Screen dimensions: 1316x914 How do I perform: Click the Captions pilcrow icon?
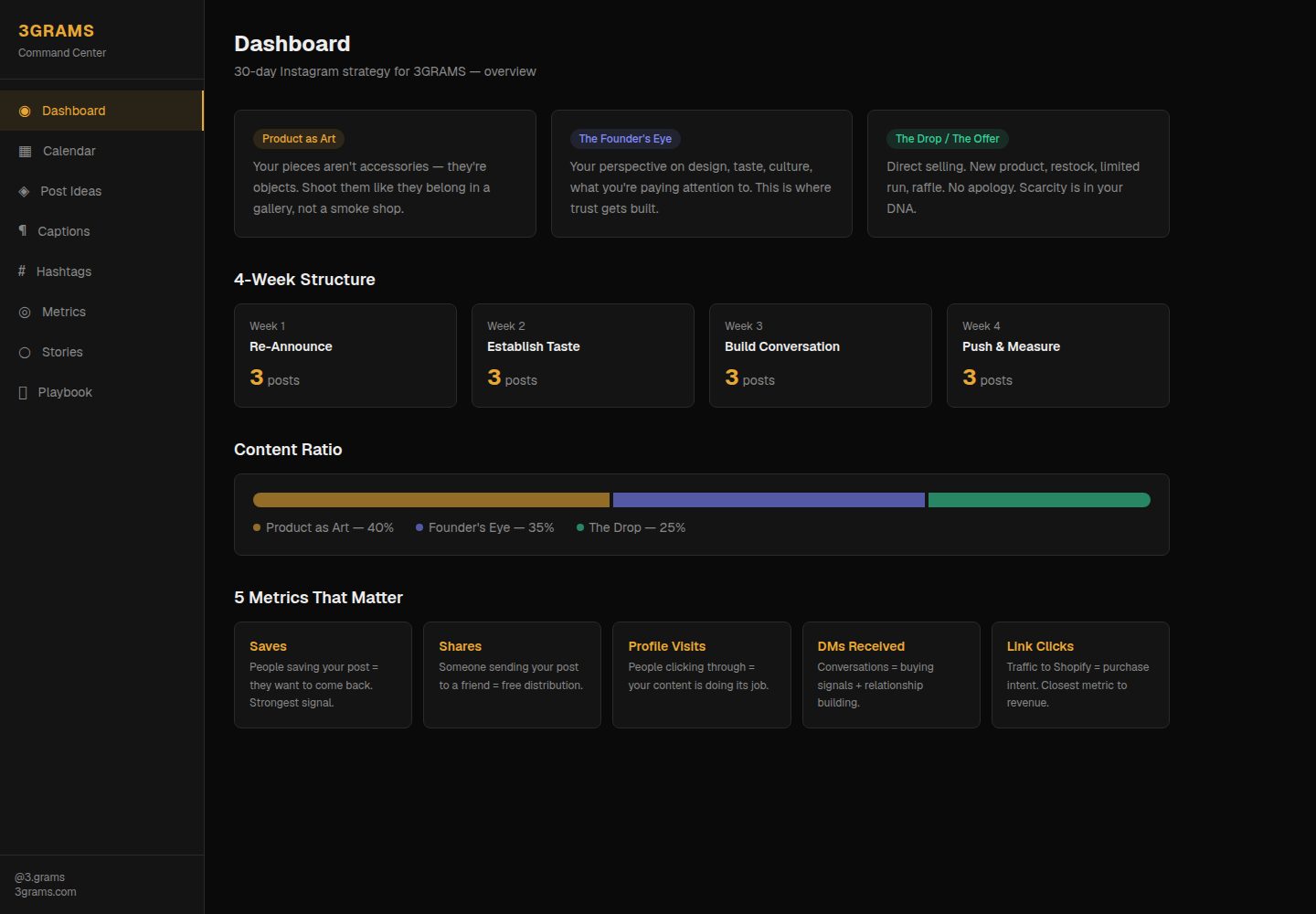(23, 231)
